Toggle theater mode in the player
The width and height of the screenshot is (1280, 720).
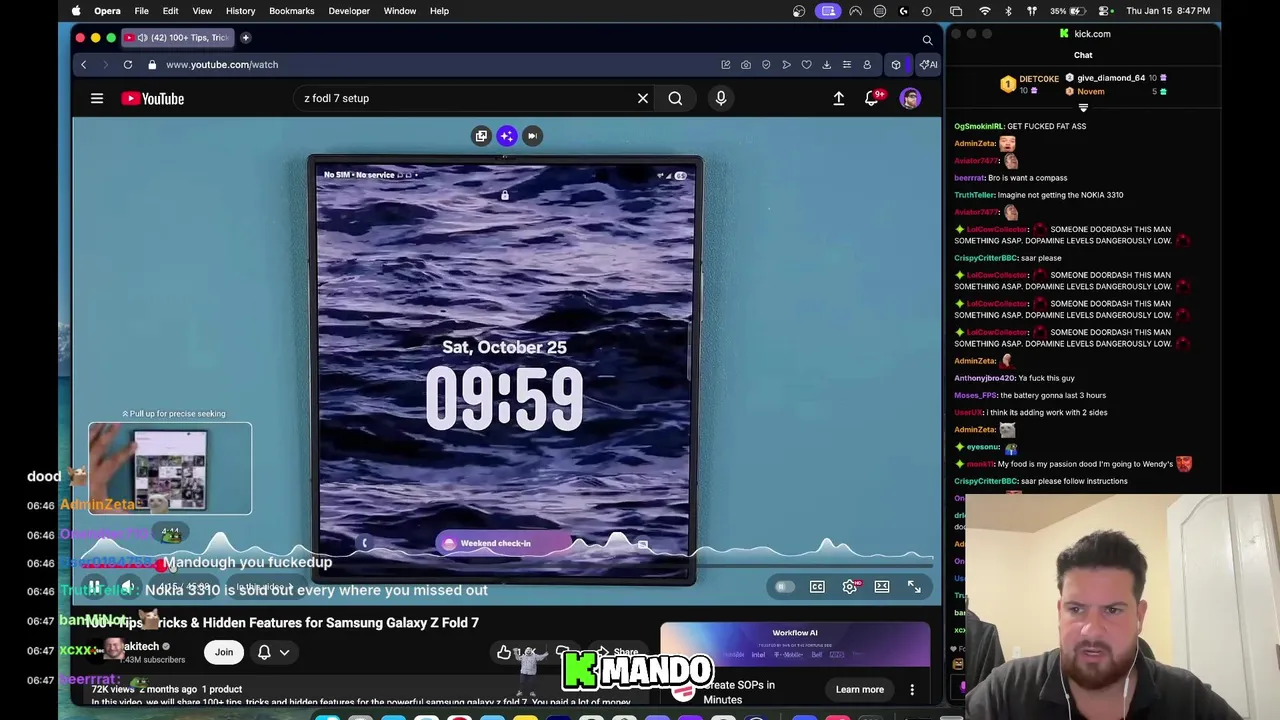pyautogui.click(x=882, y=587)
